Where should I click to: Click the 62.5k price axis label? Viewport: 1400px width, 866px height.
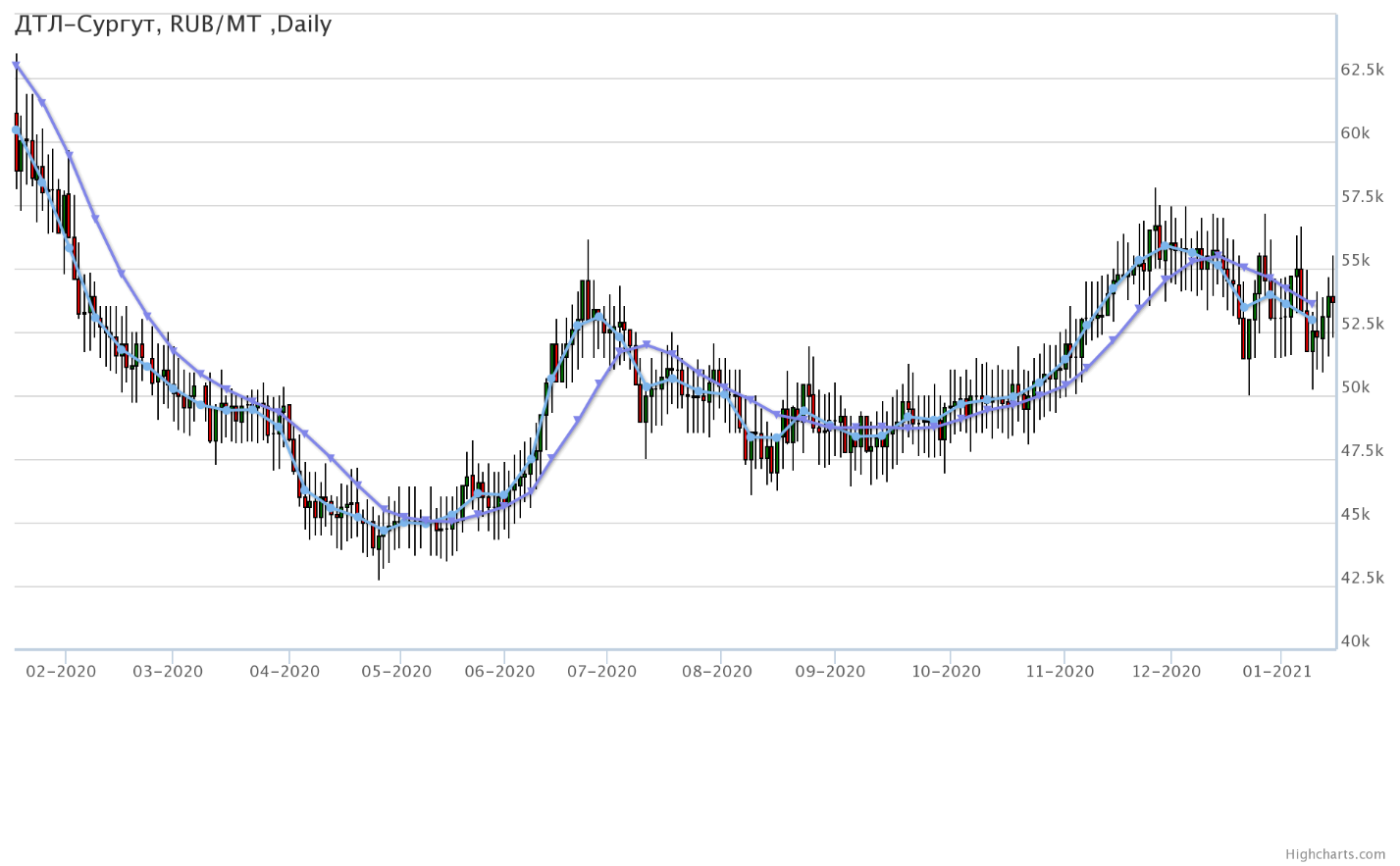pos(1362,71)
